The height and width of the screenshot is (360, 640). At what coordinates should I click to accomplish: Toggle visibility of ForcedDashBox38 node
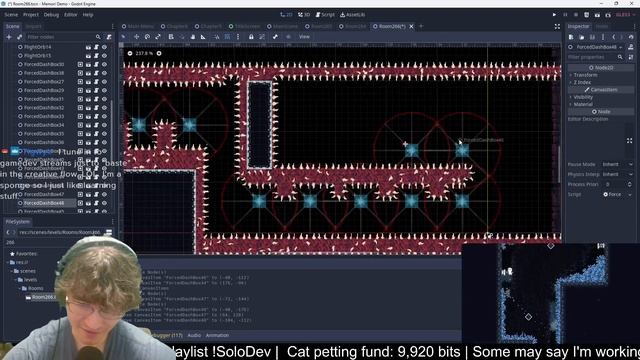pyautogui.click(x=104, y=73)
